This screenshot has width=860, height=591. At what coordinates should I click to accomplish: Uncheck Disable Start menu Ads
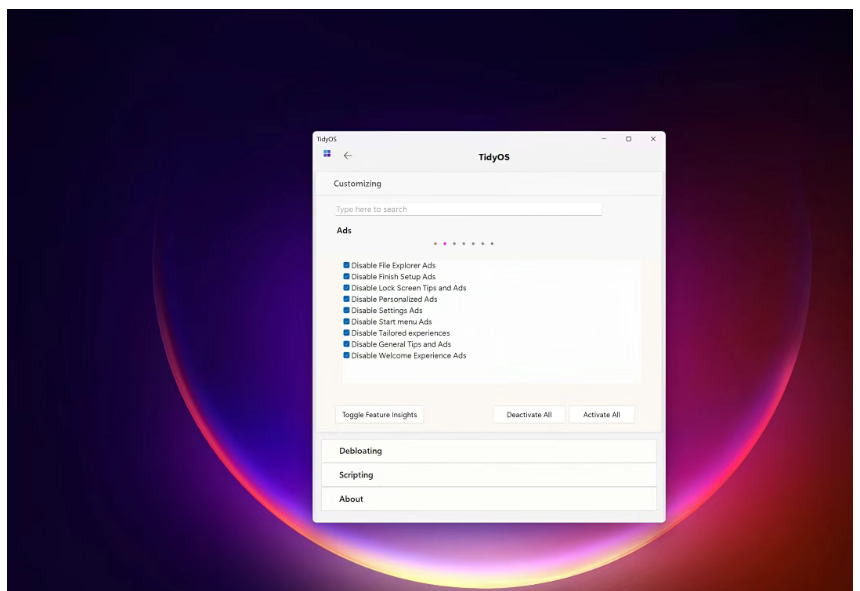tap(346, 322)
